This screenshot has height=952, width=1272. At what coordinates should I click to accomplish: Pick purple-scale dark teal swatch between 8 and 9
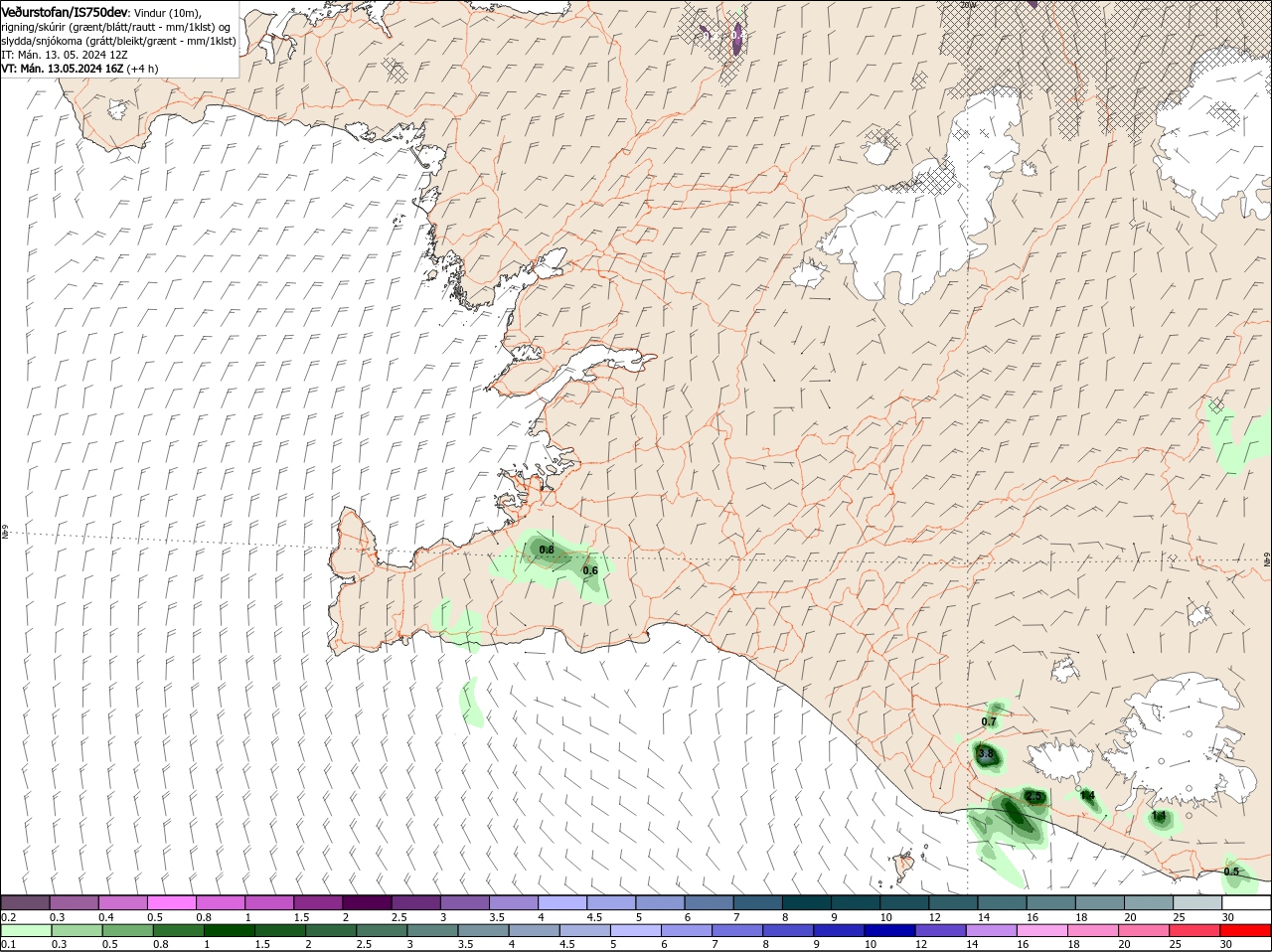click(x=807, y=902)
